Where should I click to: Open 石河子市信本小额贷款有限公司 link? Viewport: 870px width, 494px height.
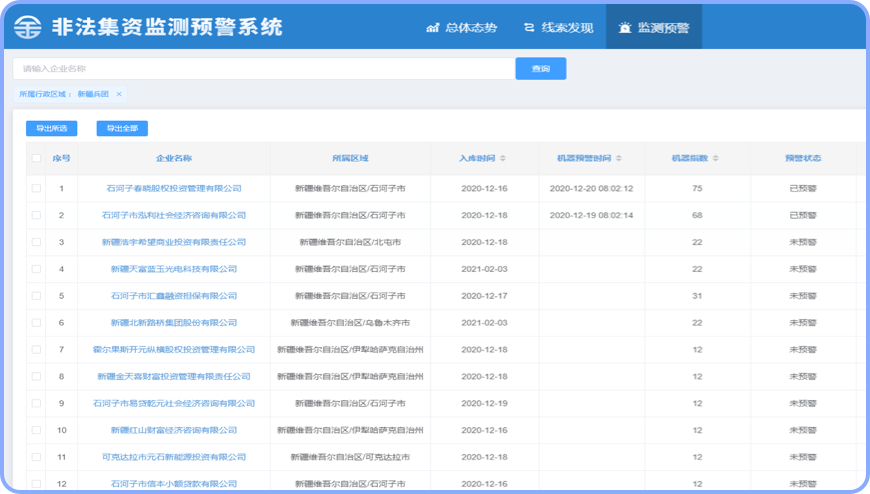pyautogui.click(x=174, y=484)
